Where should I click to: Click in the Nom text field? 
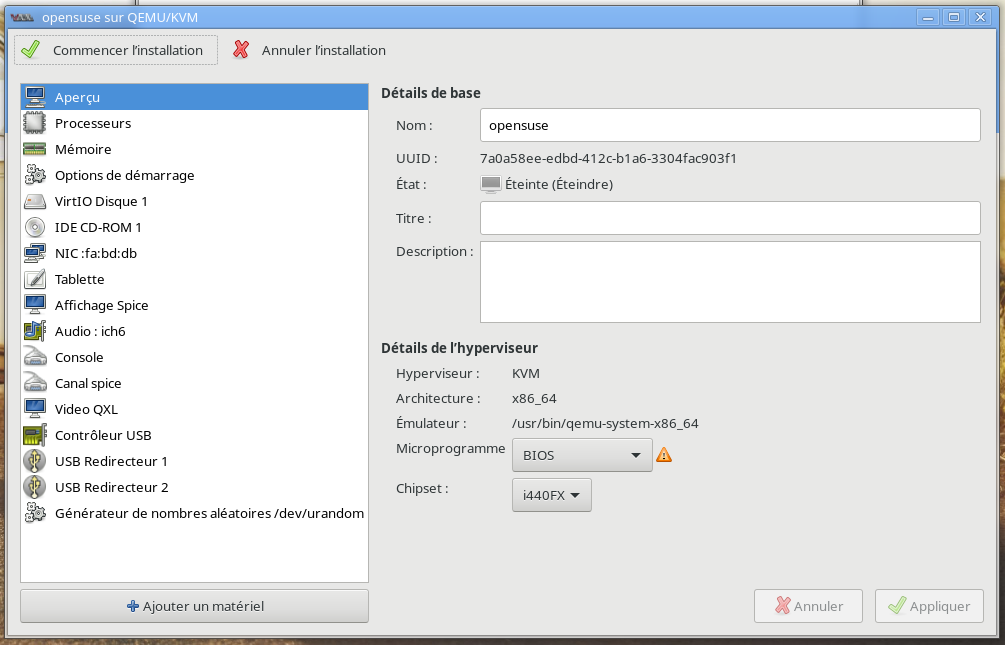click(729, 126)
